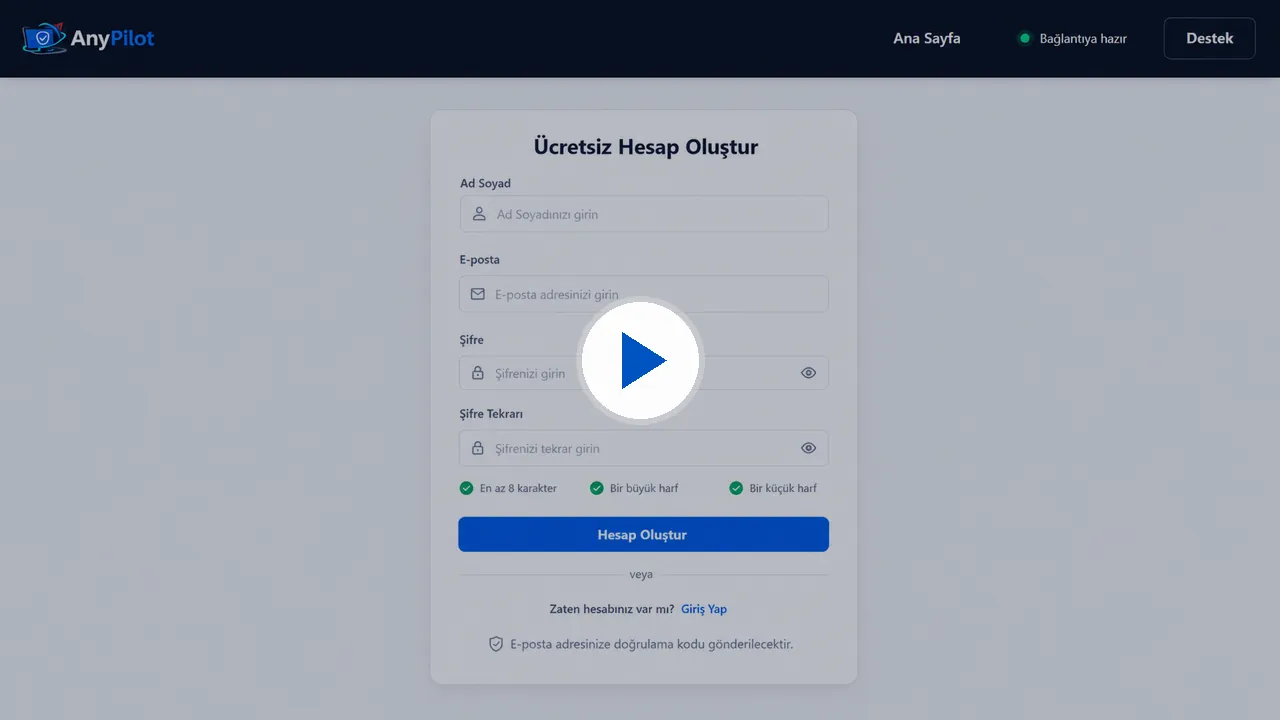Focus the Şifre Tekrarı input field
Viewport: 1280px width, 720px height.
tap(644, 448)
